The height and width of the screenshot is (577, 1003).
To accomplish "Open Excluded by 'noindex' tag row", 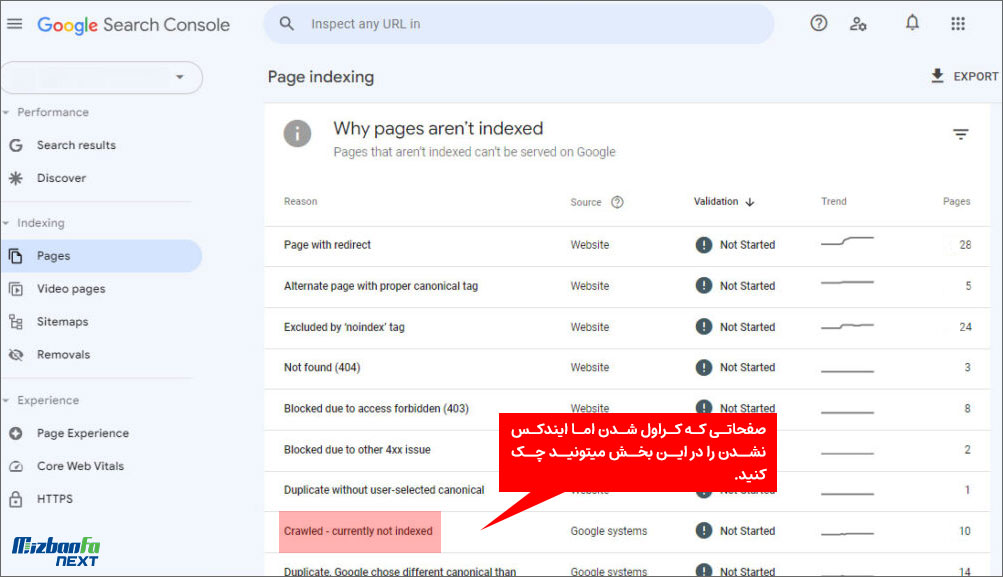I will tap(627, 327).
